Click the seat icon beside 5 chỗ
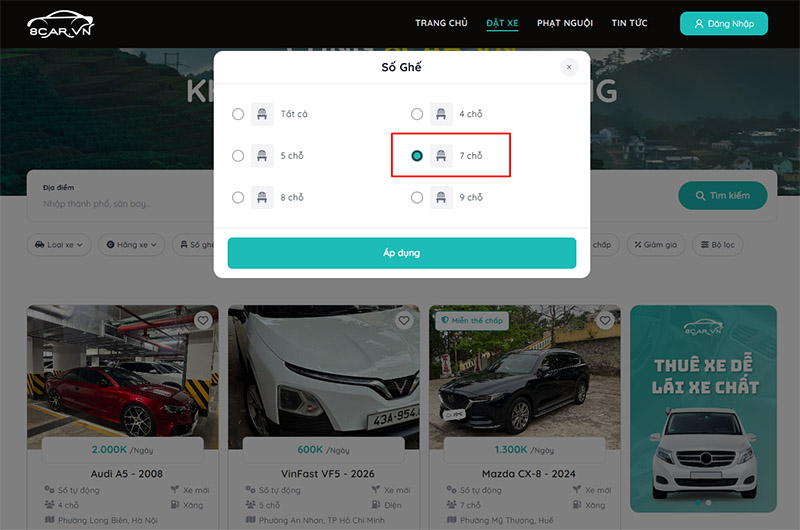 (x=262, y=156)
